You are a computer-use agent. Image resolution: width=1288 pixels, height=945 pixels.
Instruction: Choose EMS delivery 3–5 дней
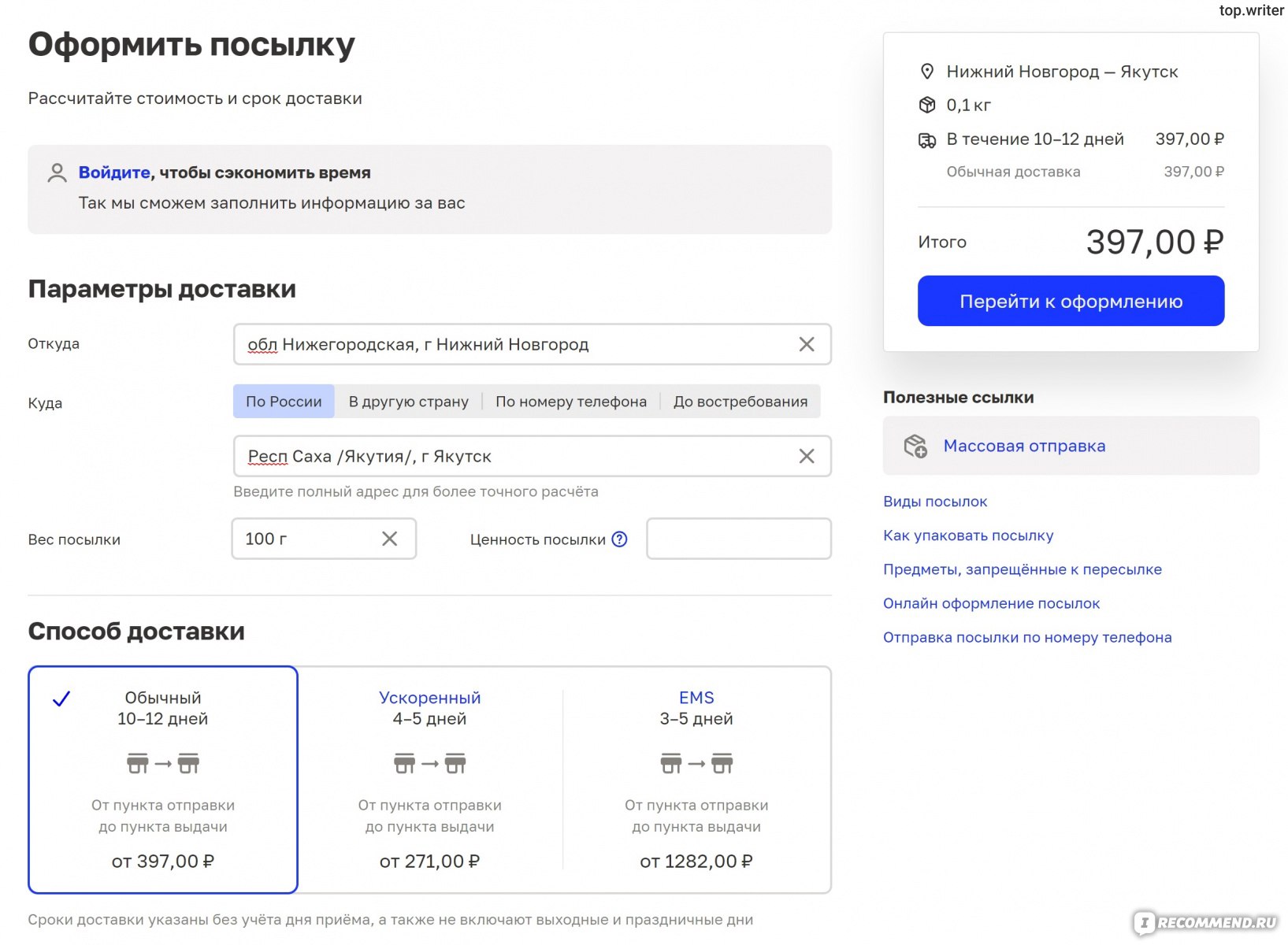pos(696,780)
